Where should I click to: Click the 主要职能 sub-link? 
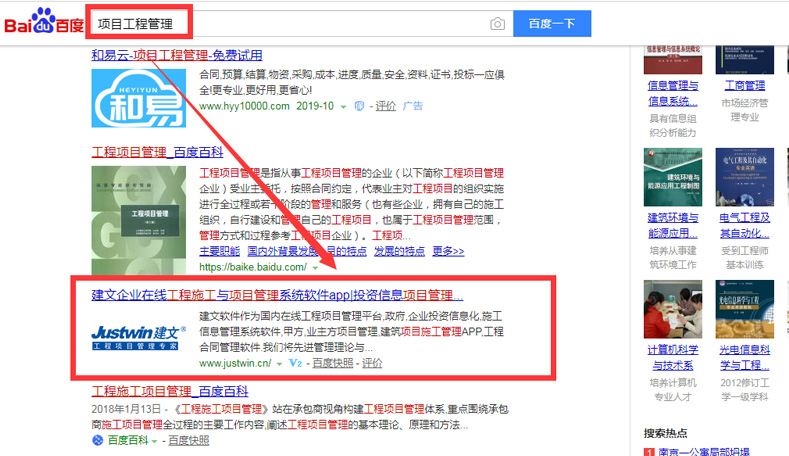click(219, 251)
